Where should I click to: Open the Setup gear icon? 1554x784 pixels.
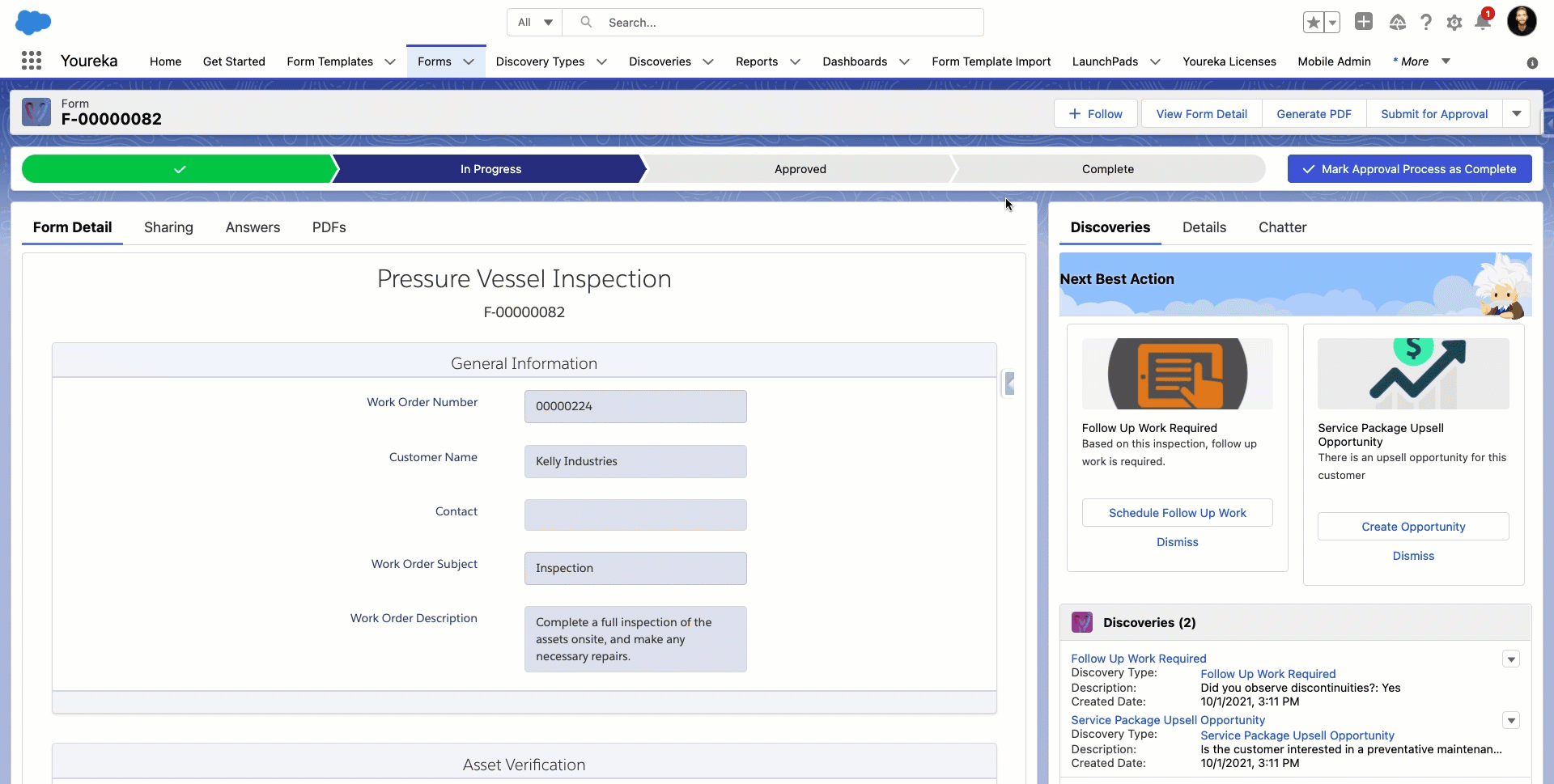point(1454,23)
